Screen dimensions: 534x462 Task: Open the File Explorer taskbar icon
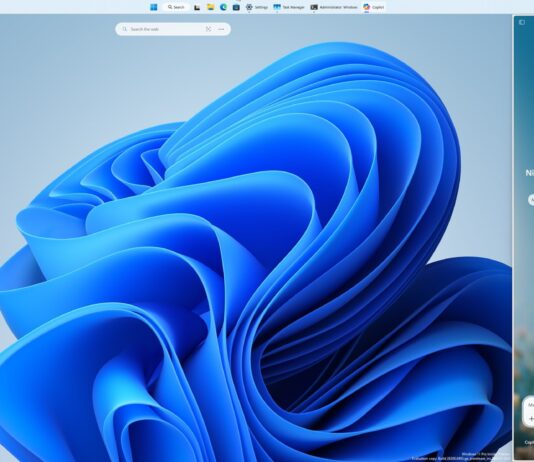point(210,7)
